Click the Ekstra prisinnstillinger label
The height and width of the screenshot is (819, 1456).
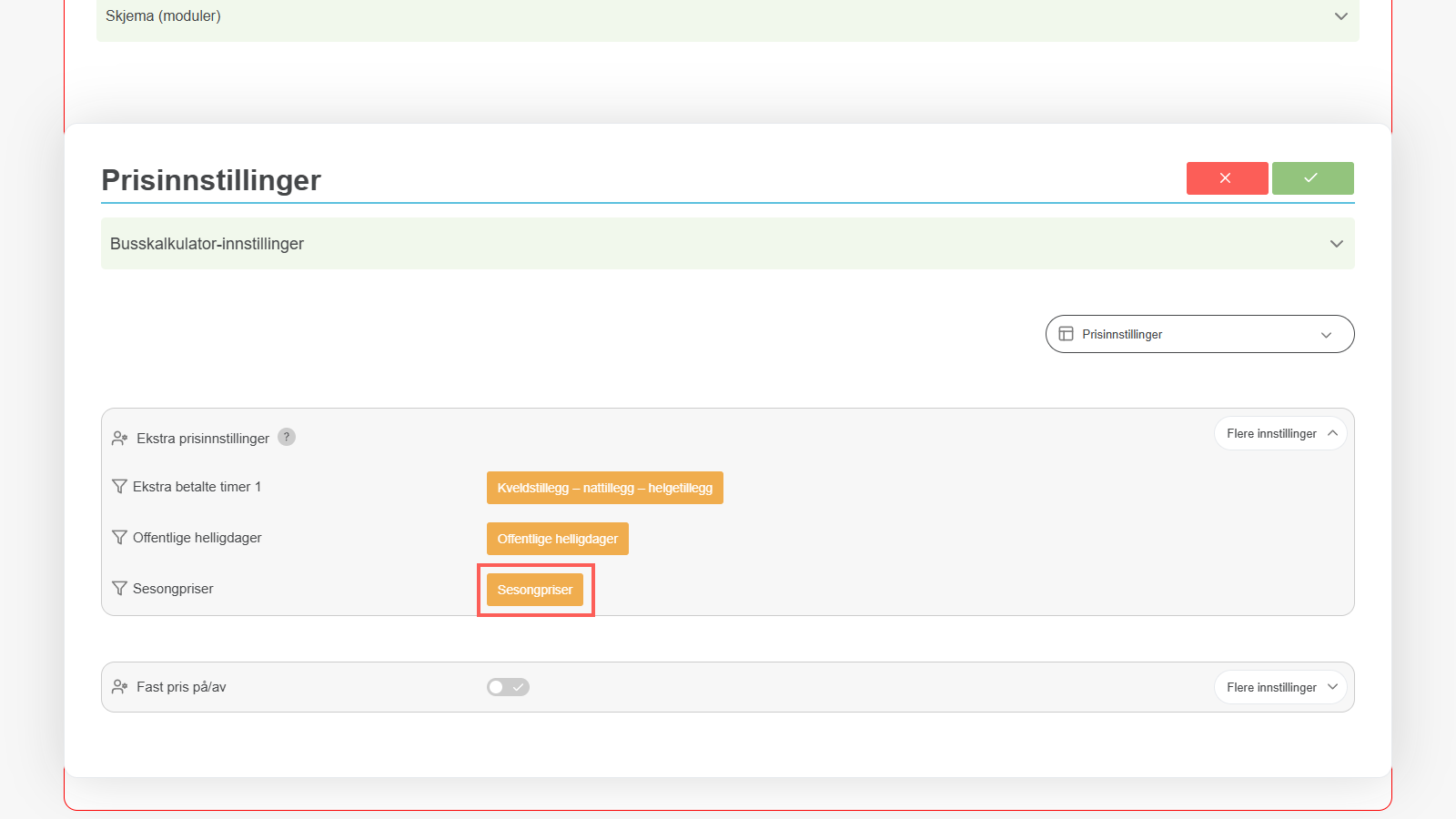coord(203,439)
